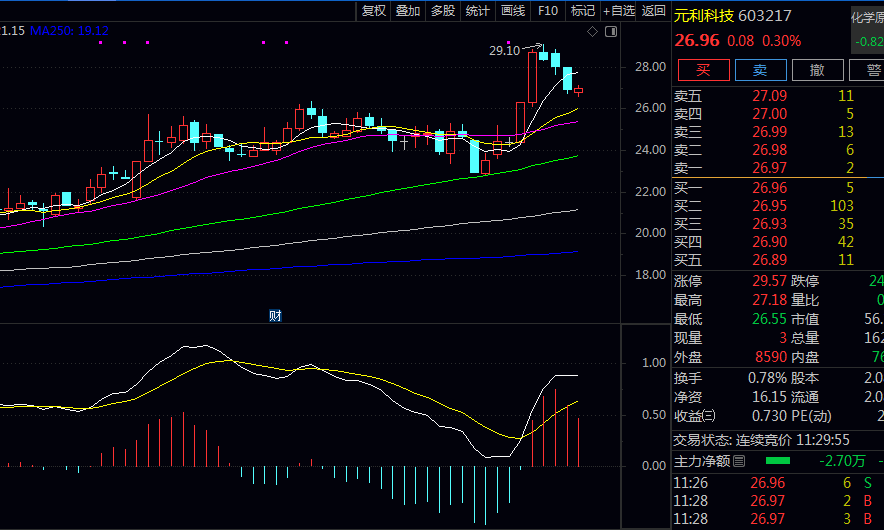Open F10 company information
Viewport: 884px width, 530px height.
tap(547, 11)
